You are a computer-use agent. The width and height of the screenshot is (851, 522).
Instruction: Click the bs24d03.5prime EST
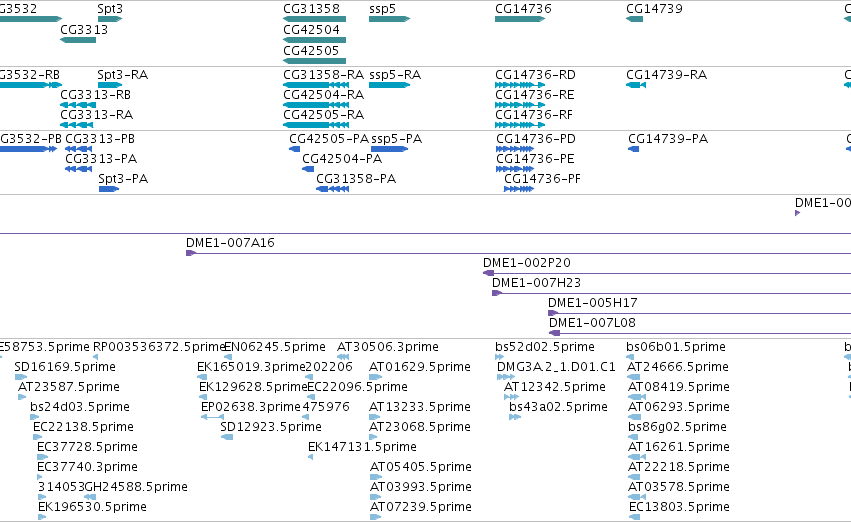(x=36, y=417)
